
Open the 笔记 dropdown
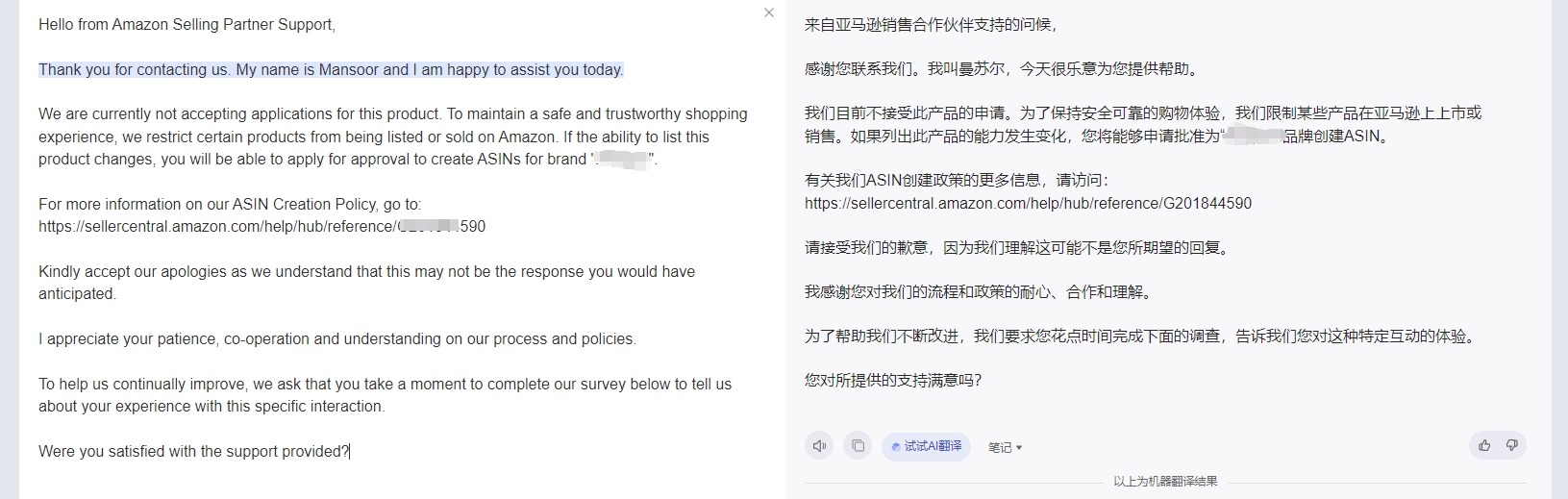(1005, 447)
